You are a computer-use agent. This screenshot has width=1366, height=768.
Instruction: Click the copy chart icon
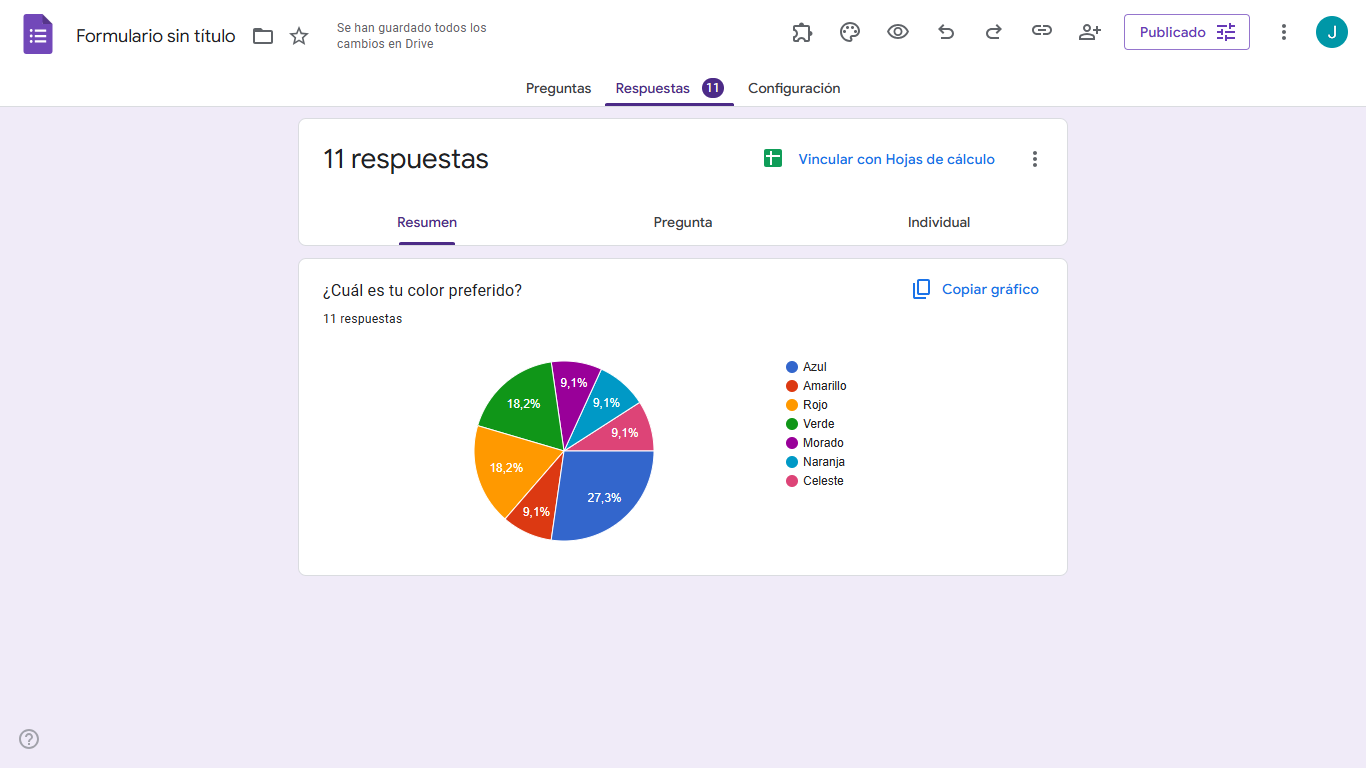[x=921, y=289]
